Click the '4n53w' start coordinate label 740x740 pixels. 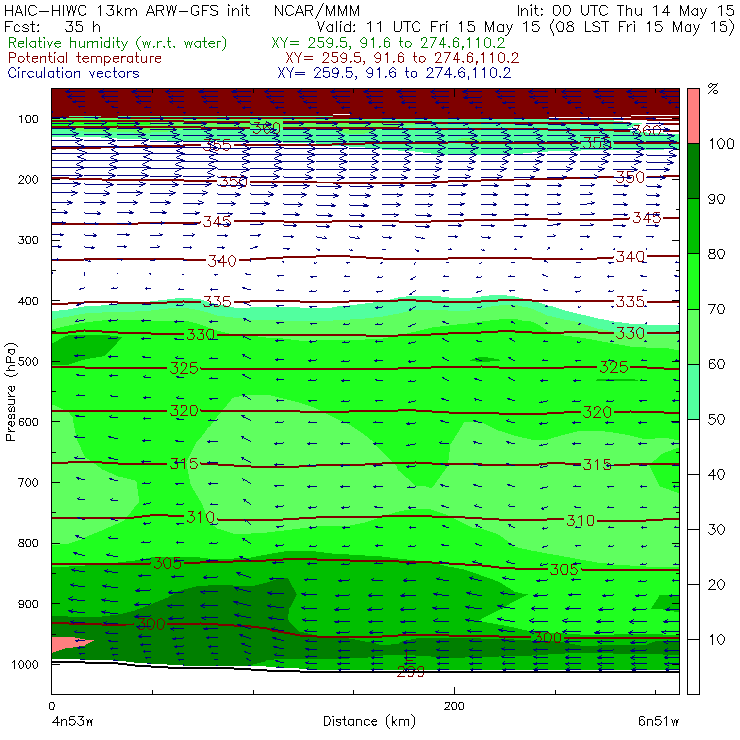coord(72,722)
